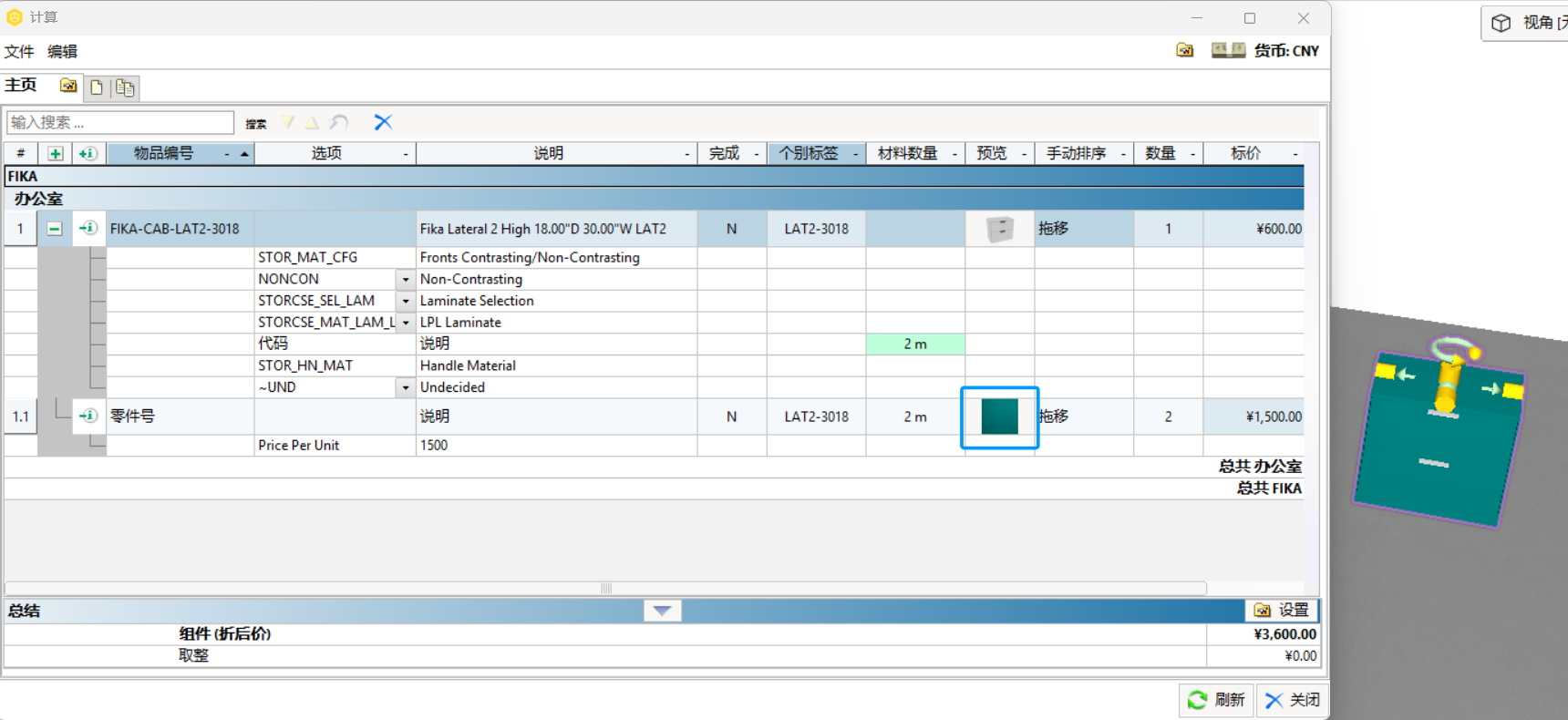Click the copy pages tab icon
This screenshot has height=720, width=1568.
[125, 87]
